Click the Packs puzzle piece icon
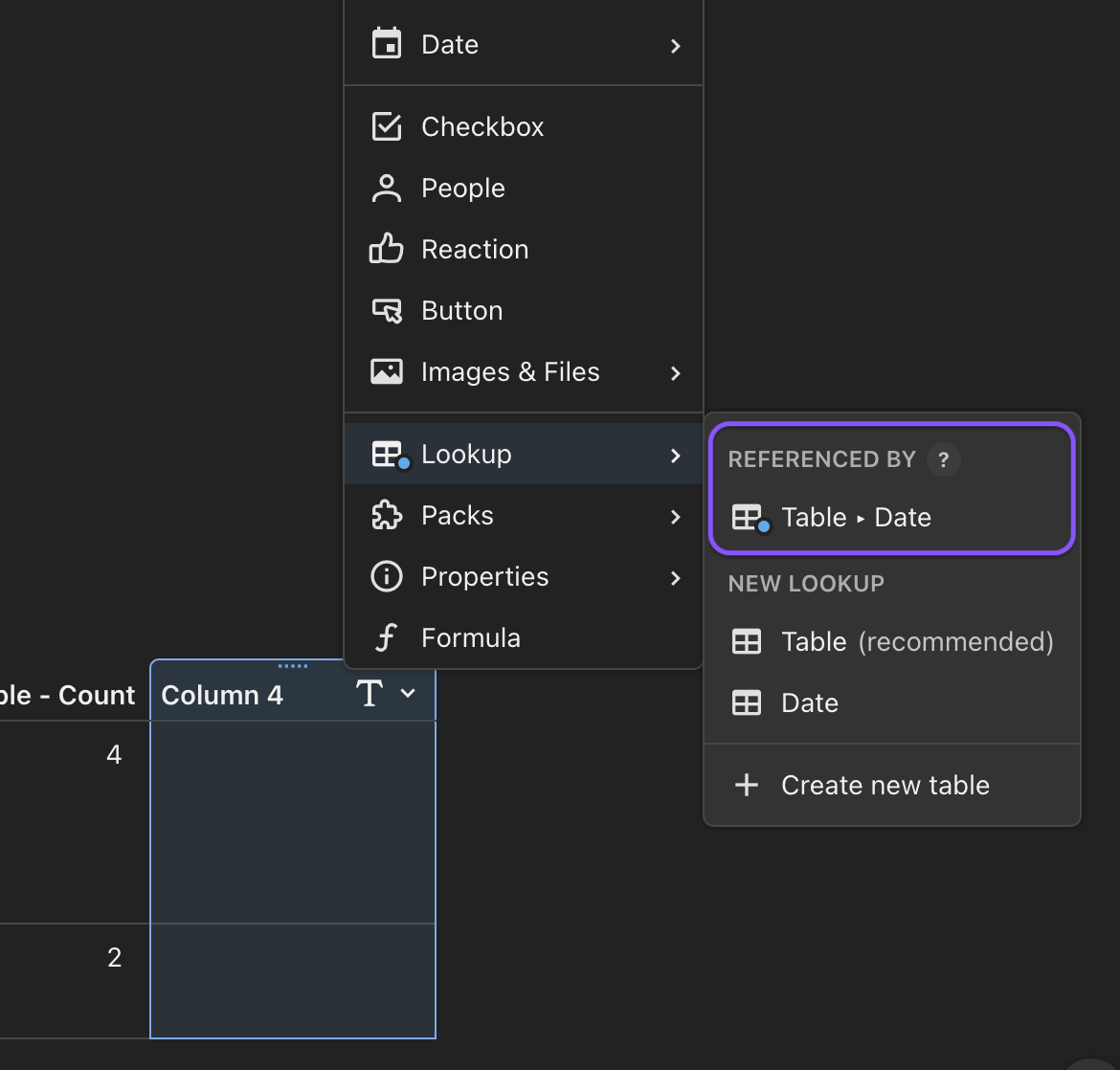This screenshot has height=1070, width=1120. click(x=387, y=516)
